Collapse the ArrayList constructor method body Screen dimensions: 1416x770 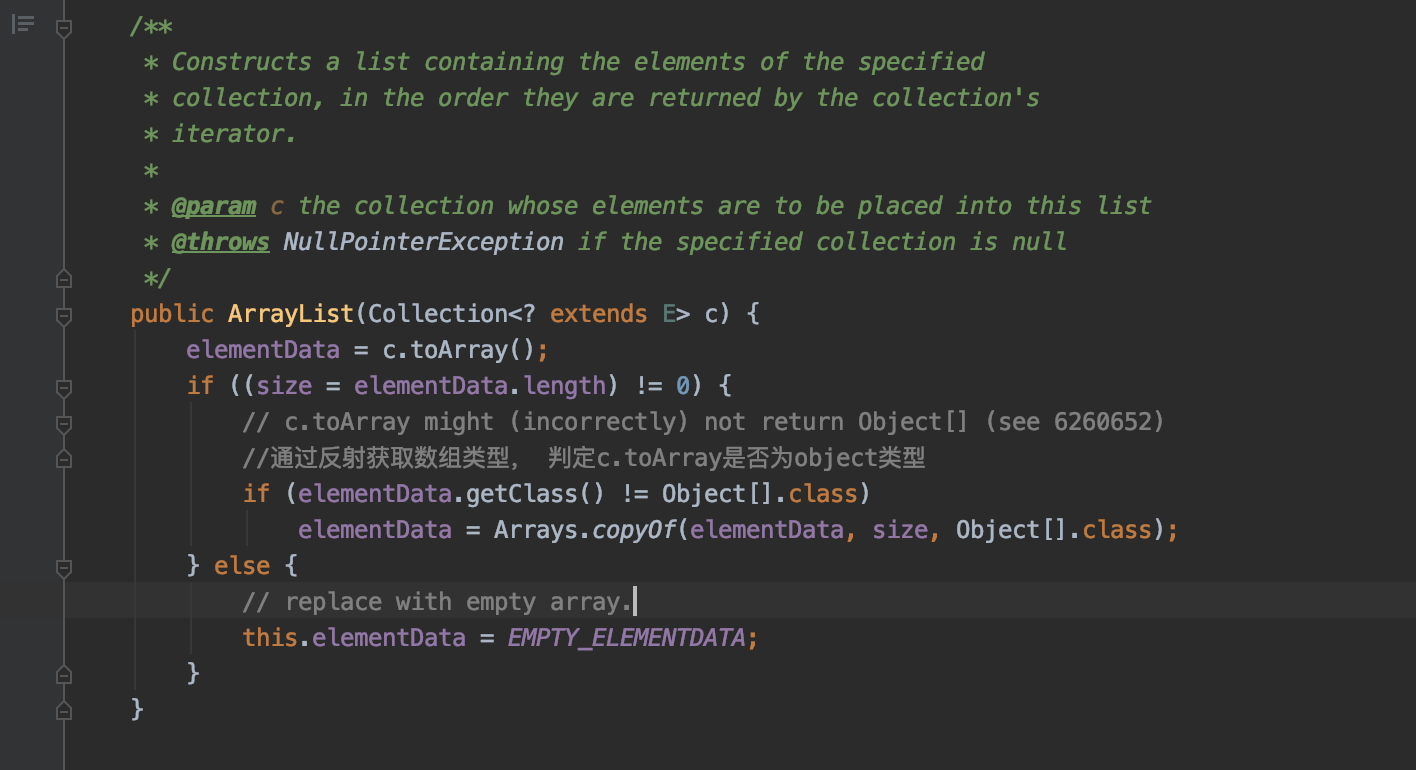pyautogui.click(x=64, y=315)
